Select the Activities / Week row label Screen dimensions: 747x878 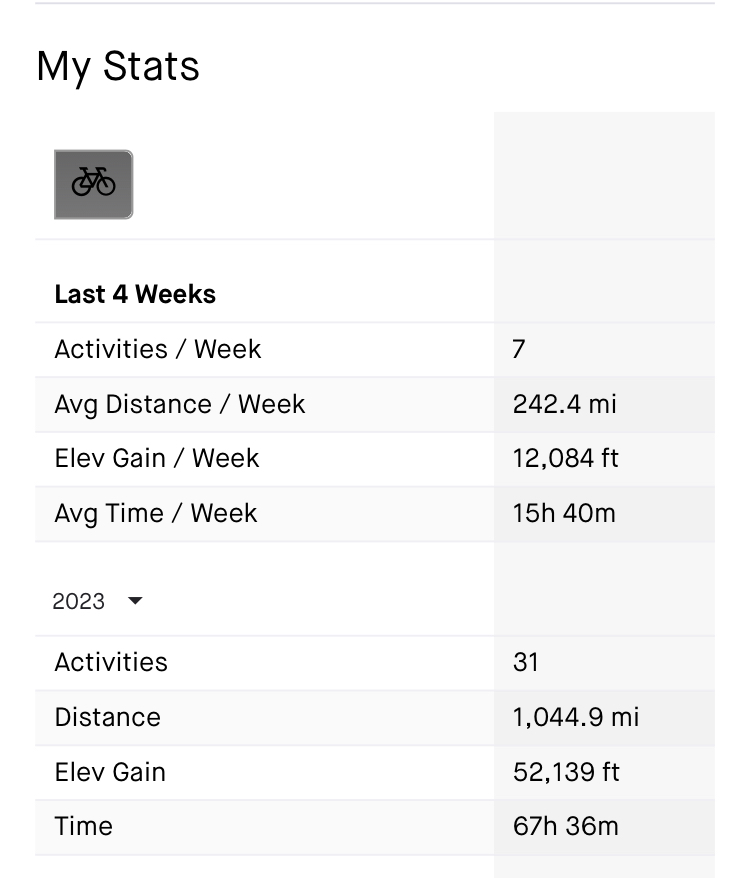(x=158, y=349)
